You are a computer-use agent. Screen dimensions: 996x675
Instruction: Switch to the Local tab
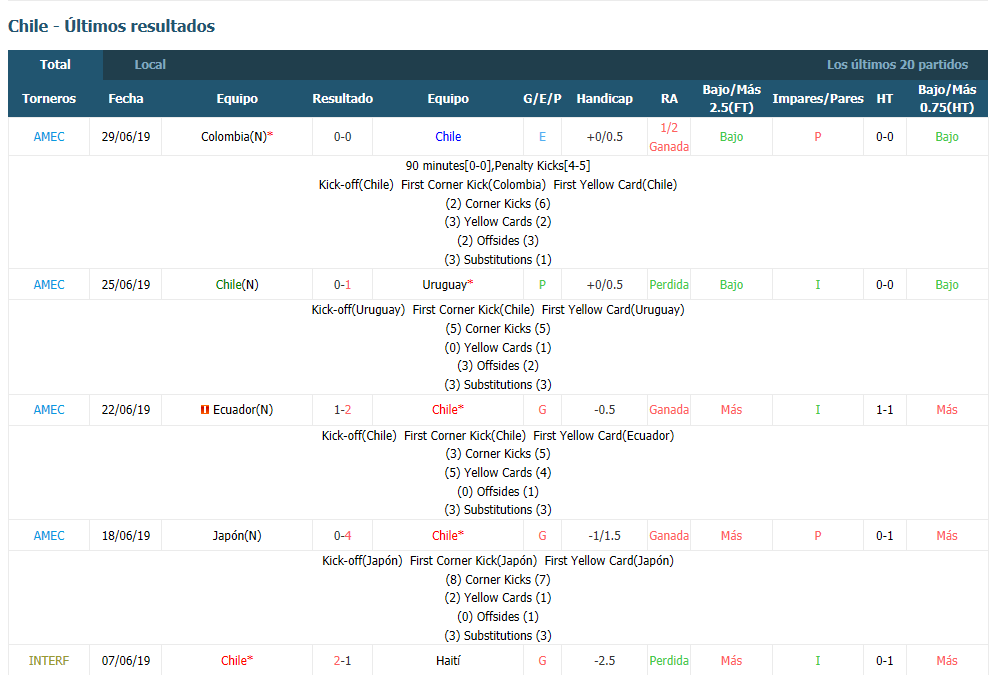click(x=150, y=65)
